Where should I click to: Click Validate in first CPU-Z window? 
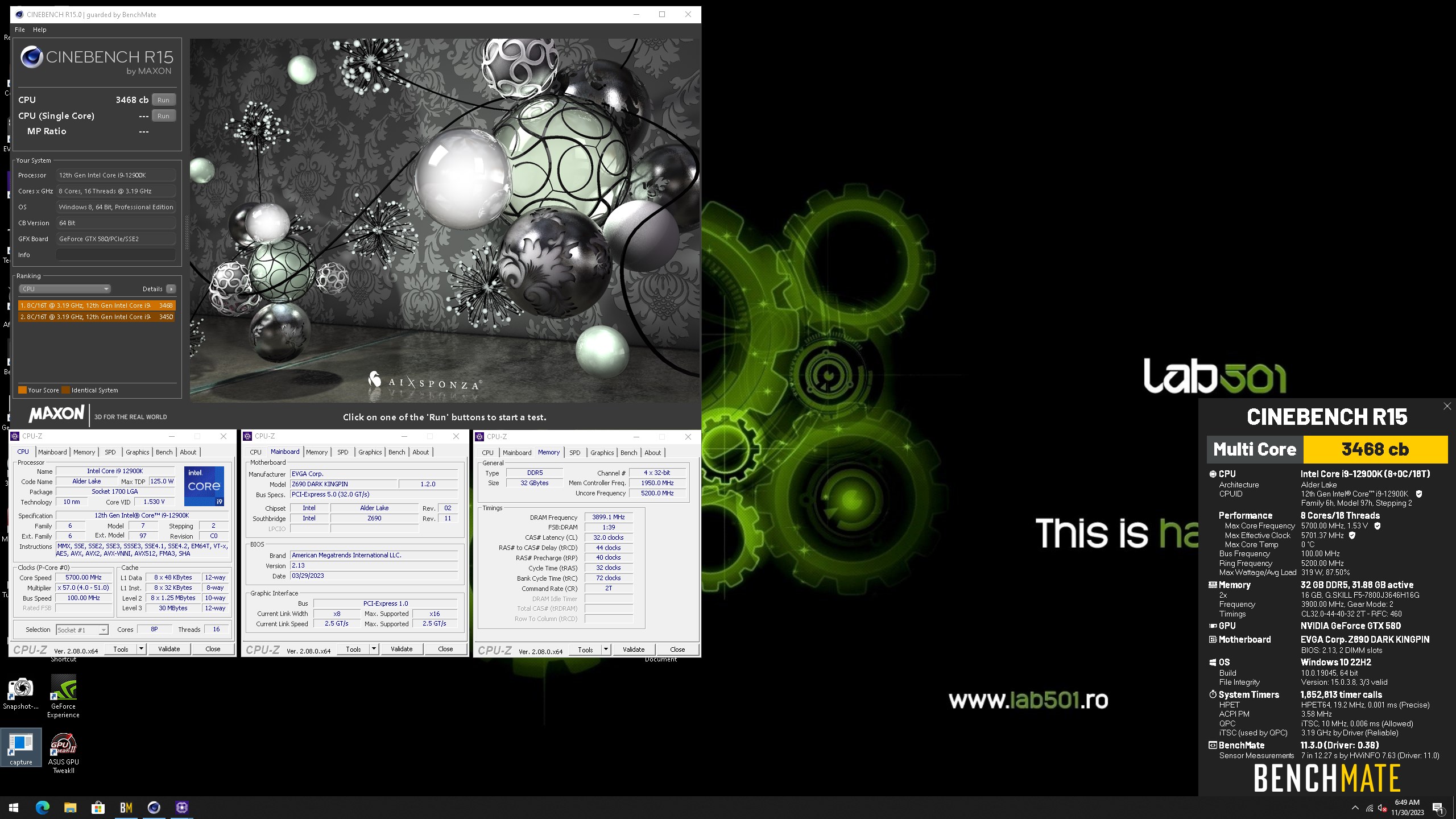coord(169,649)
